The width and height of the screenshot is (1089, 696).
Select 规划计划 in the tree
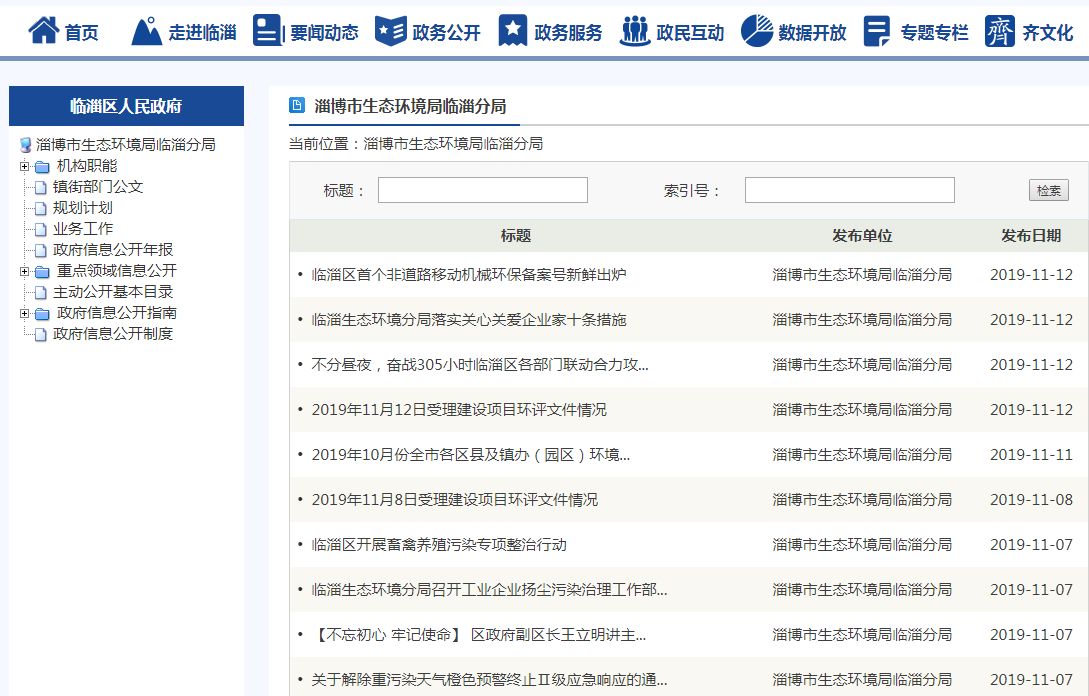pos(83,208)
